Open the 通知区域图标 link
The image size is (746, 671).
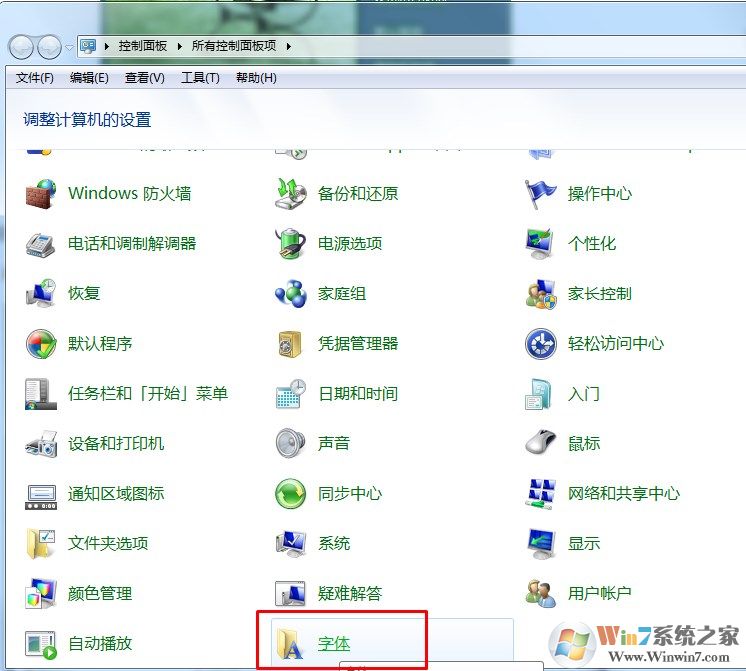(116, 493)
